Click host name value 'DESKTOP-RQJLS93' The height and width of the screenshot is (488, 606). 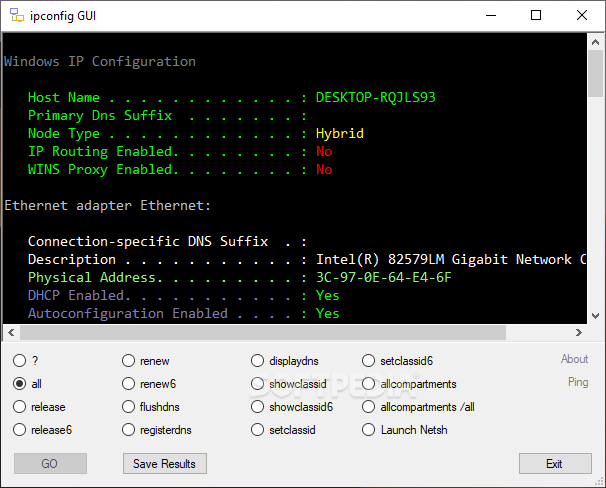tap(376, 97)
